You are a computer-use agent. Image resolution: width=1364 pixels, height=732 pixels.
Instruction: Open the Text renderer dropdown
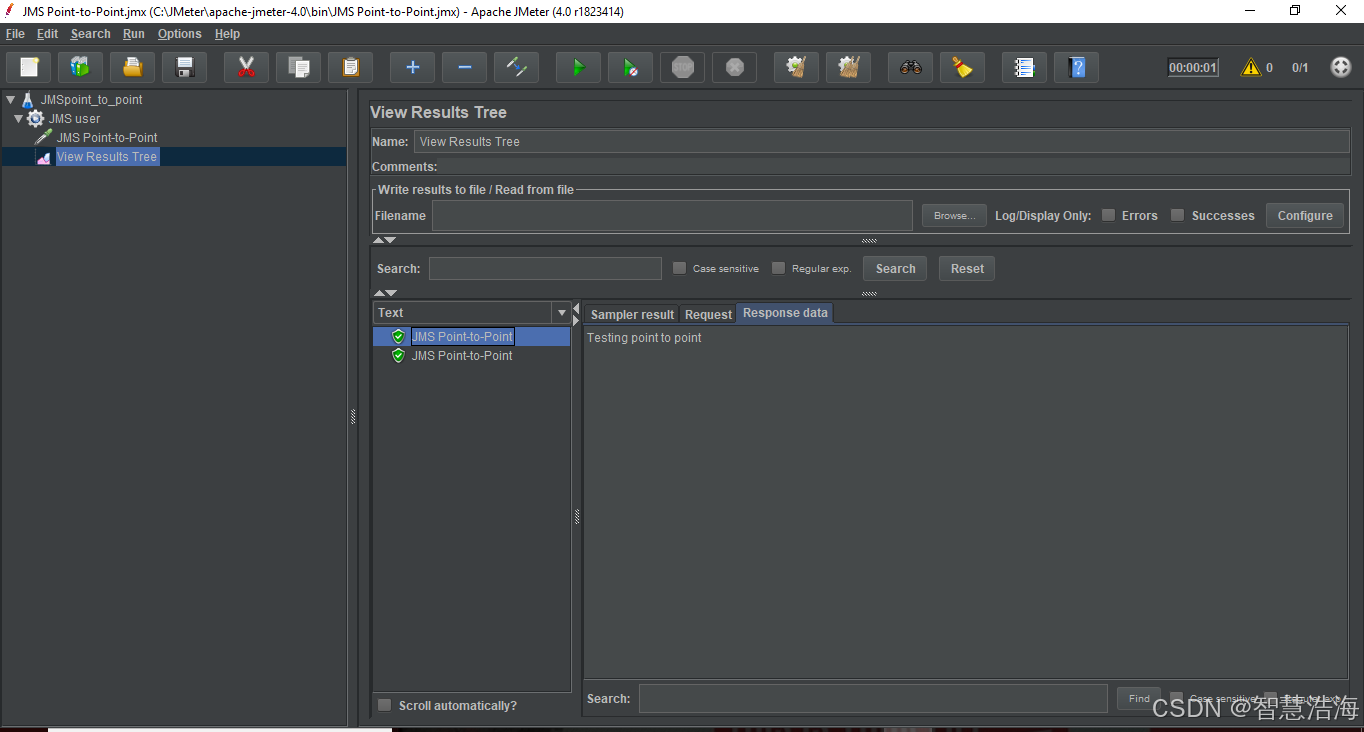(x=561, y=313)
